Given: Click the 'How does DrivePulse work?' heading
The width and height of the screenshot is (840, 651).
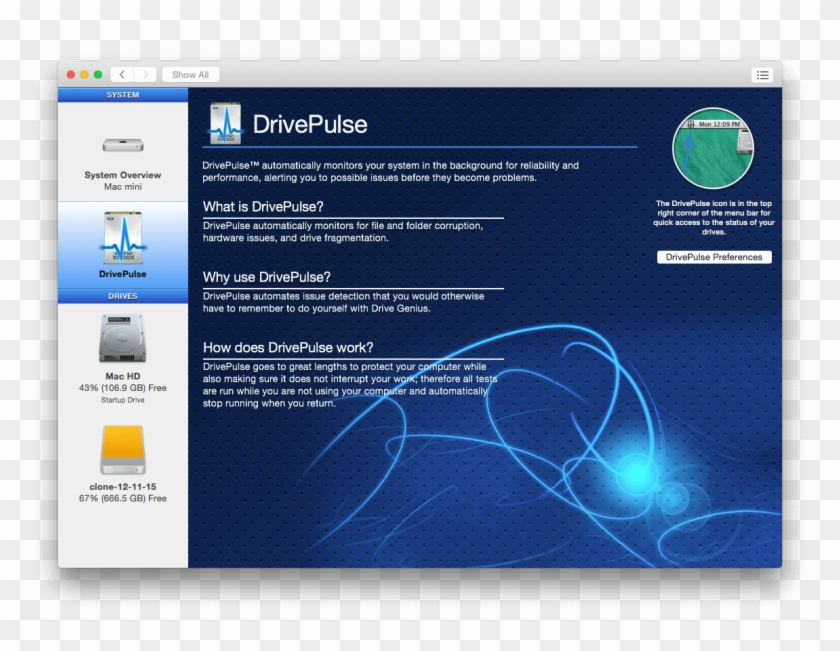Looking at the screenshot, I should pos(288,348).
